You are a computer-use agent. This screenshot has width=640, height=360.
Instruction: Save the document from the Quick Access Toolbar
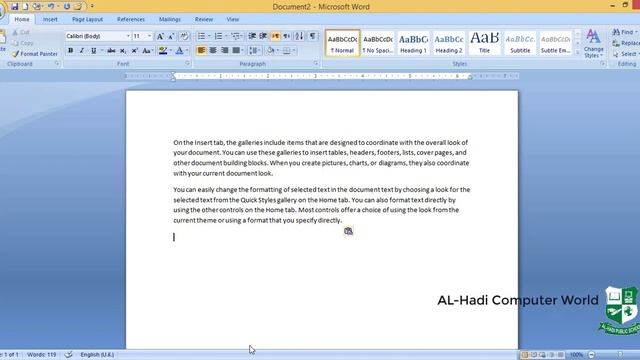(15, 7)
